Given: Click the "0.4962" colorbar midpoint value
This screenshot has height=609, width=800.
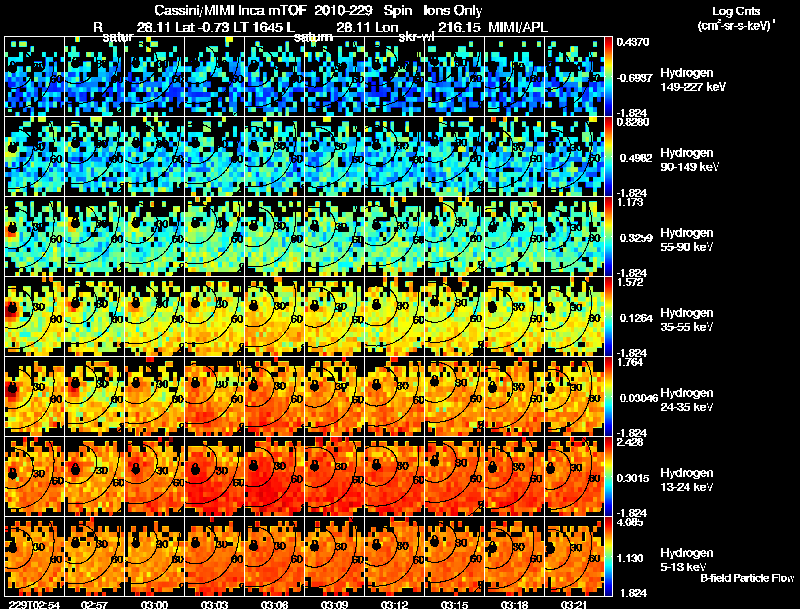Looking at the screenshot, I should 636,158.
